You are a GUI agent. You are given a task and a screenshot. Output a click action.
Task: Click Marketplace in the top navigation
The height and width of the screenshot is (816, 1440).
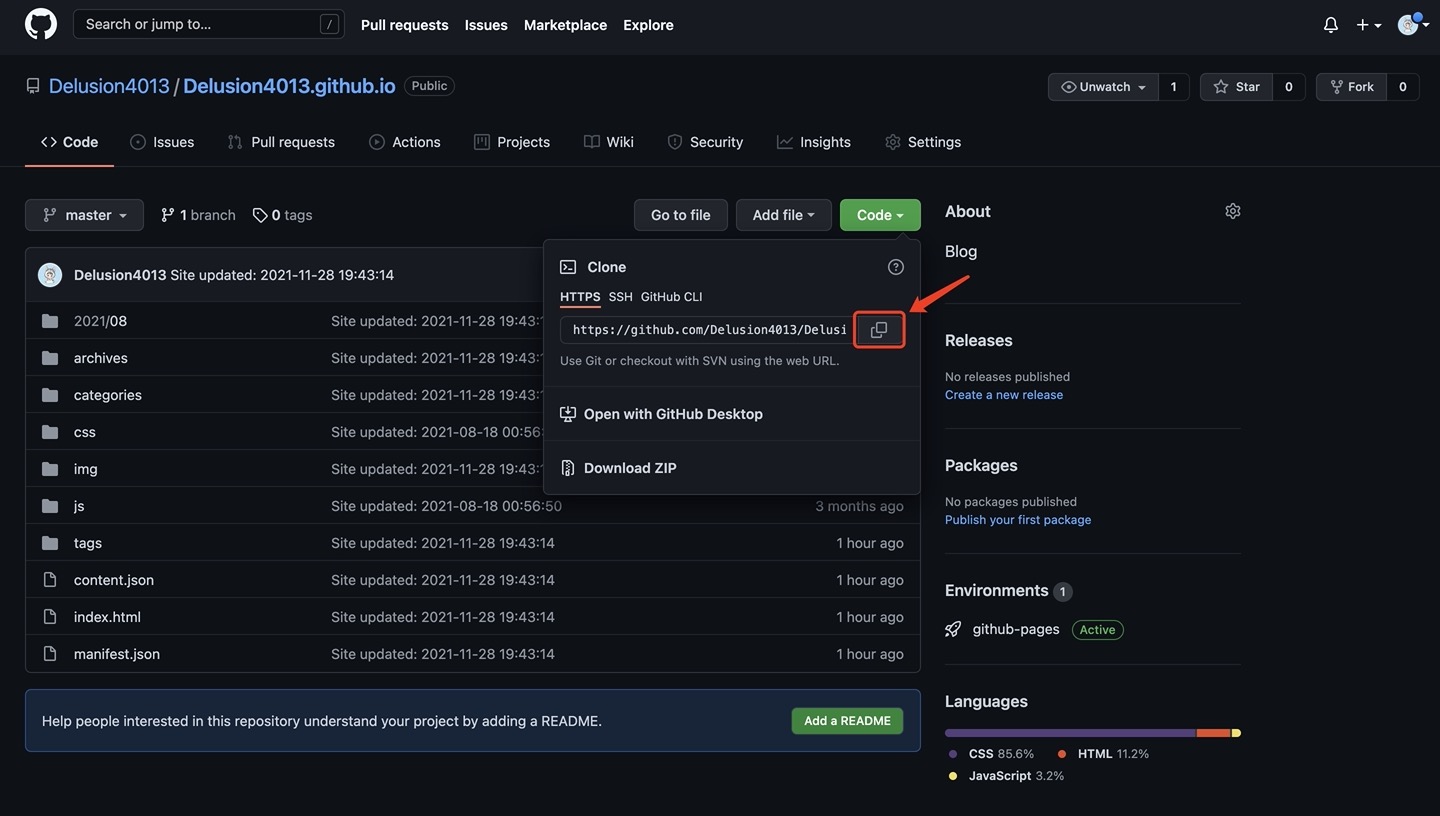[565, 25]
